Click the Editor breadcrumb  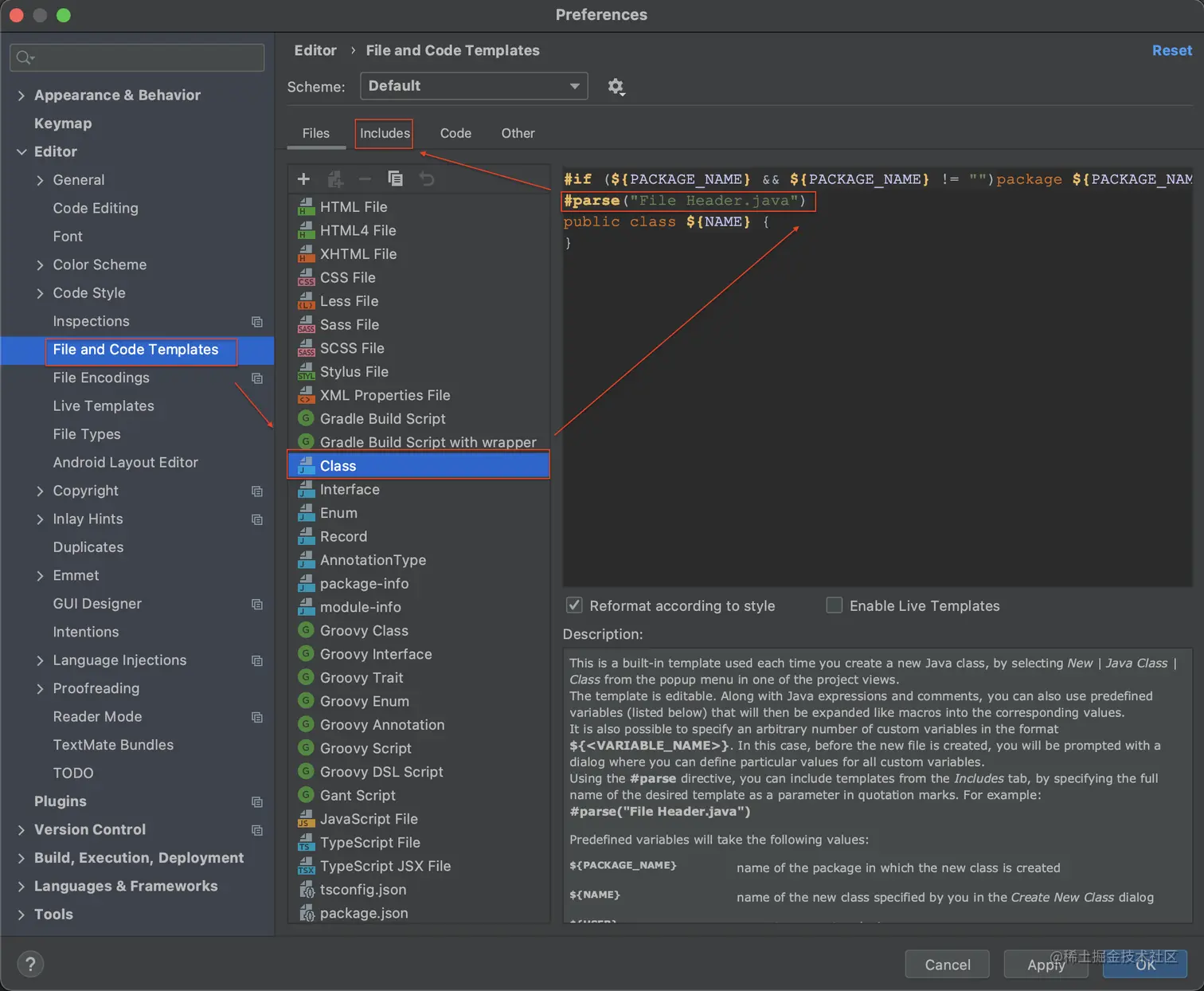click(x=315, y=50)
